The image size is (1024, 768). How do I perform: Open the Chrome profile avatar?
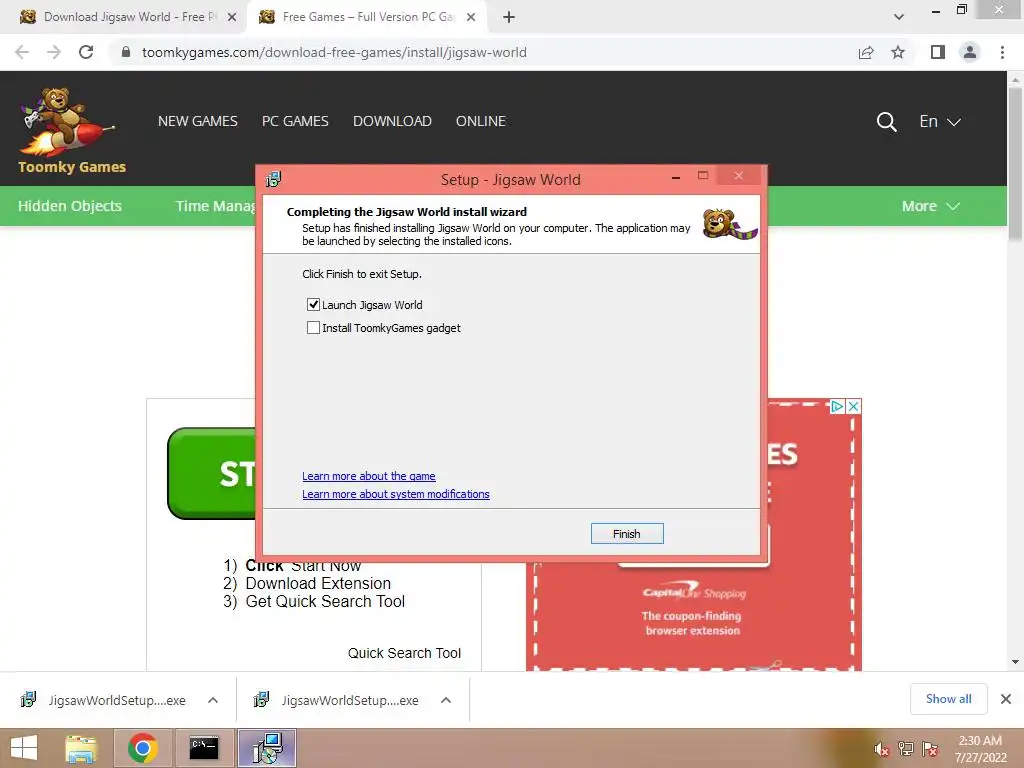click(x=970, y=52)
